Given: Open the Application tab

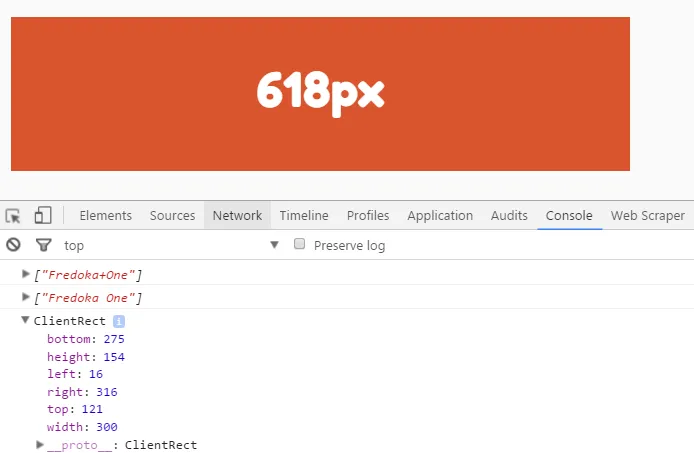Looking at the screenshot, I should (440, 216).
